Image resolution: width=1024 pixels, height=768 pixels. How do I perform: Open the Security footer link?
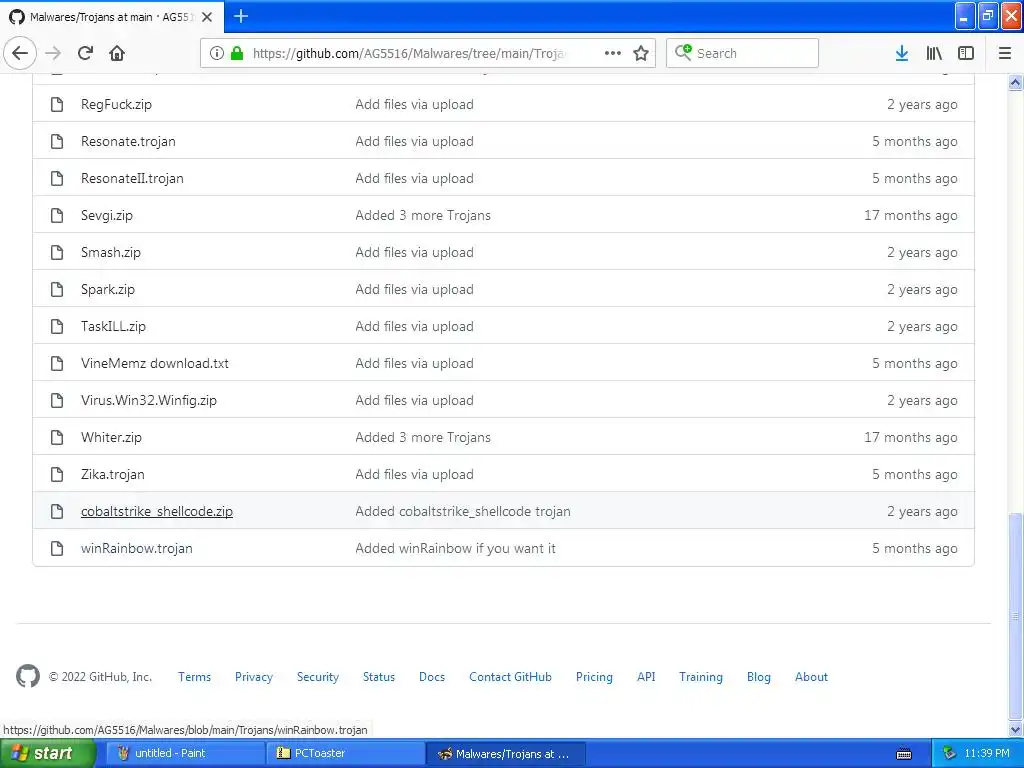point(318,677)
